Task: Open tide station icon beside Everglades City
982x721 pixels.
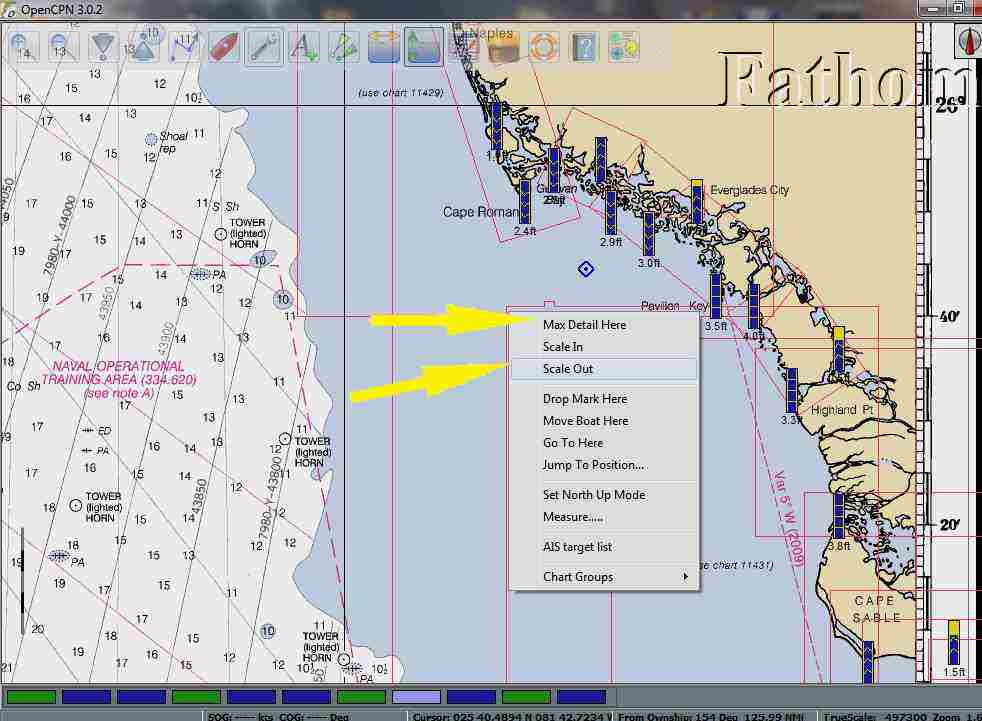Action: click(x=696, y=201)
